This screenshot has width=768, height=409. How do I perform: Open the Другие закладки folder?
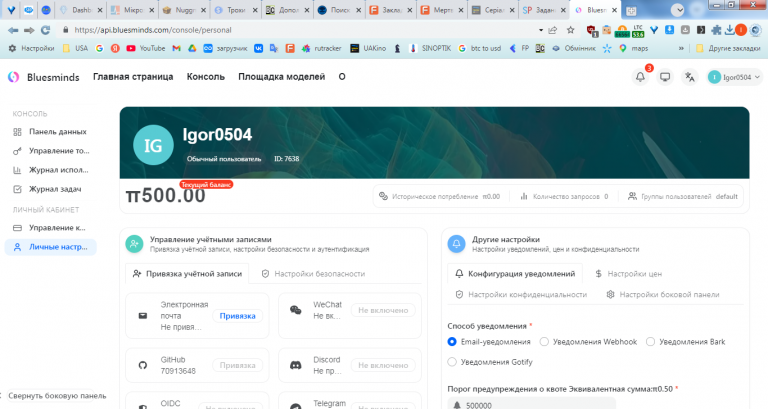click(728, 48)
